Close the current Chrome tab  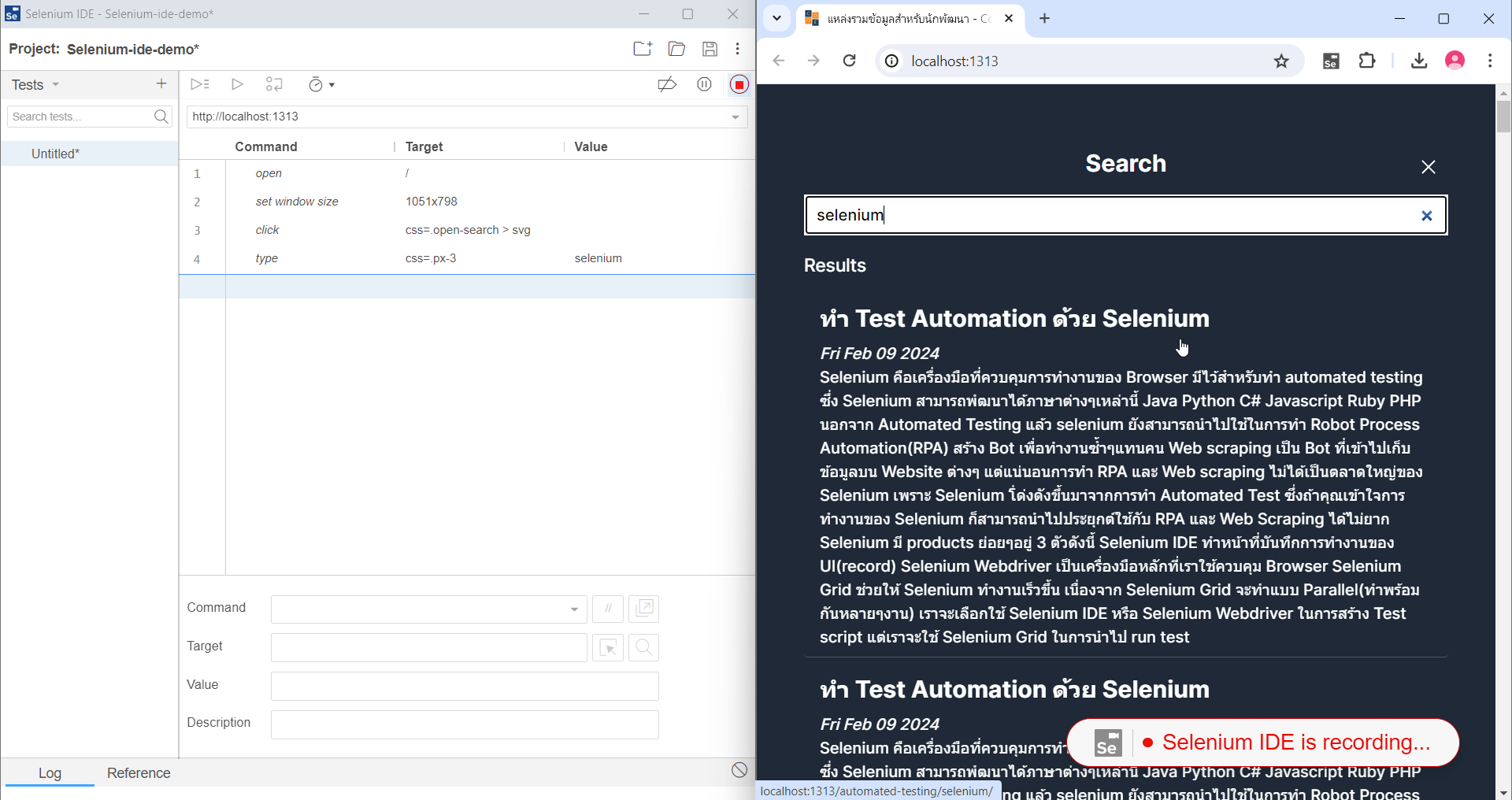click(x=1009, y=18)
